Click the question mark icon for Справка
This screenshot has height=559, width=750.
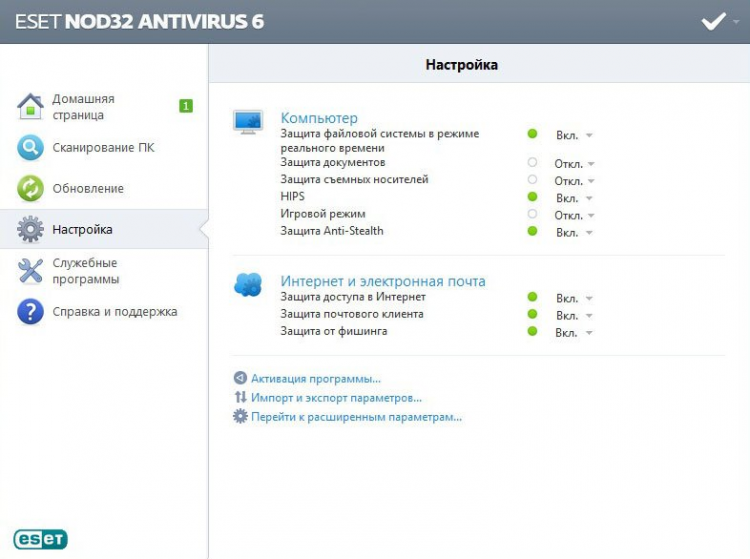coord(30,312)
